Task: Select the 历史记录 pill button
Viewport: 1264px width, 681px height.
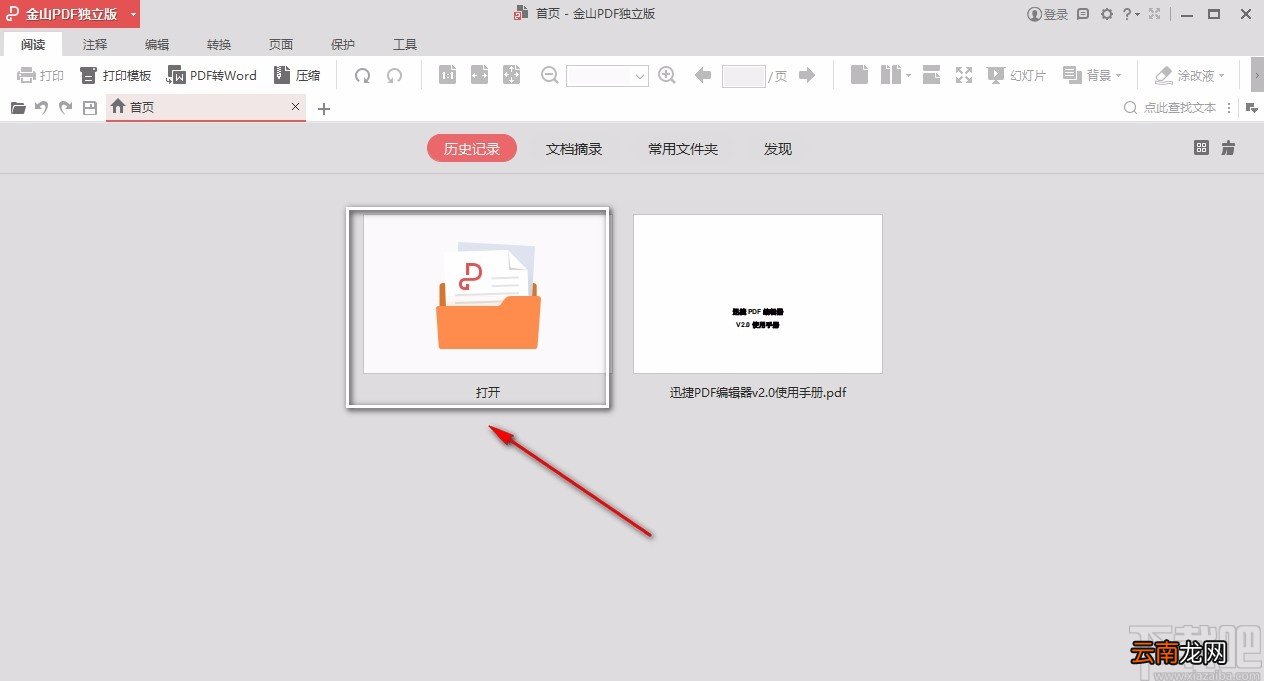Action: pos(472,148)
